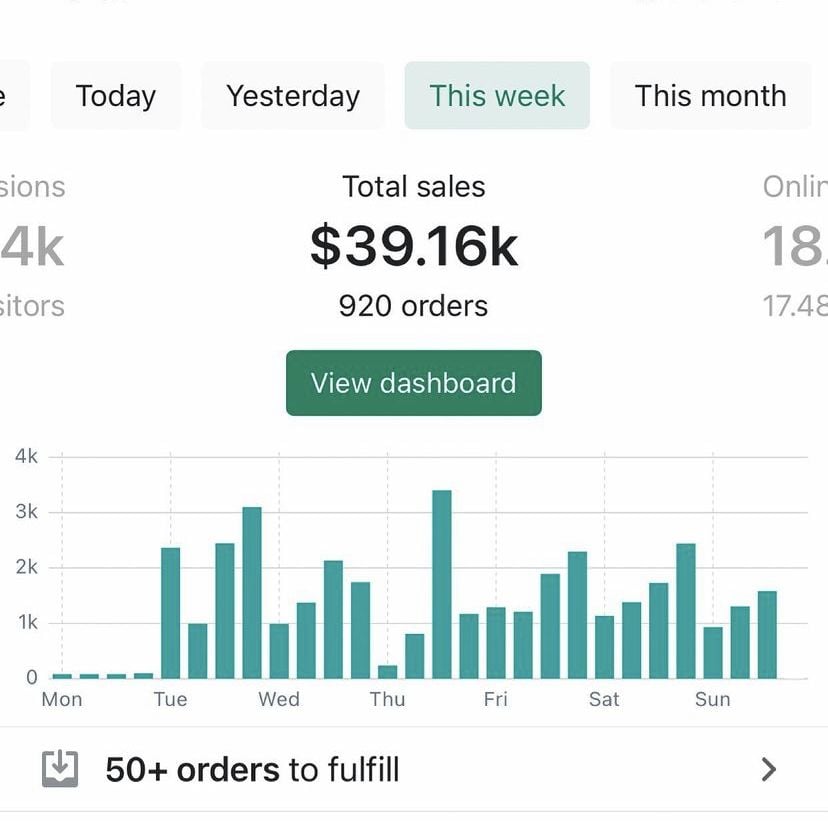Screen dimensions: 828x821
Task: Click the Mon axis label
Action: [61, 699]
